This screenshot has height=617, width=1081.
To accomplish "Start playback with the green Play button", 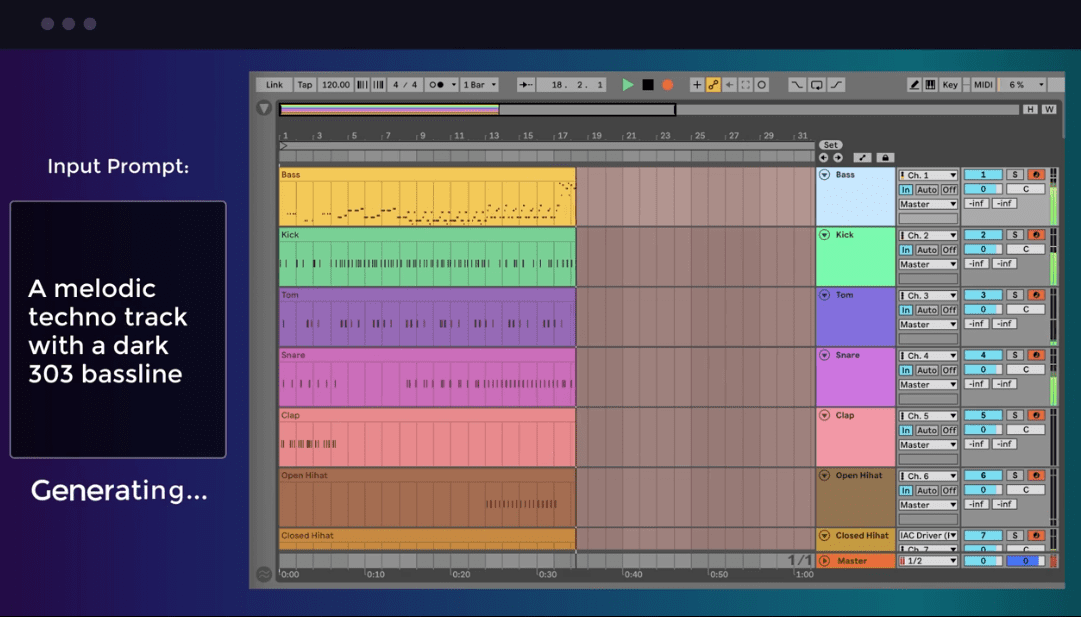I will 627,85.
